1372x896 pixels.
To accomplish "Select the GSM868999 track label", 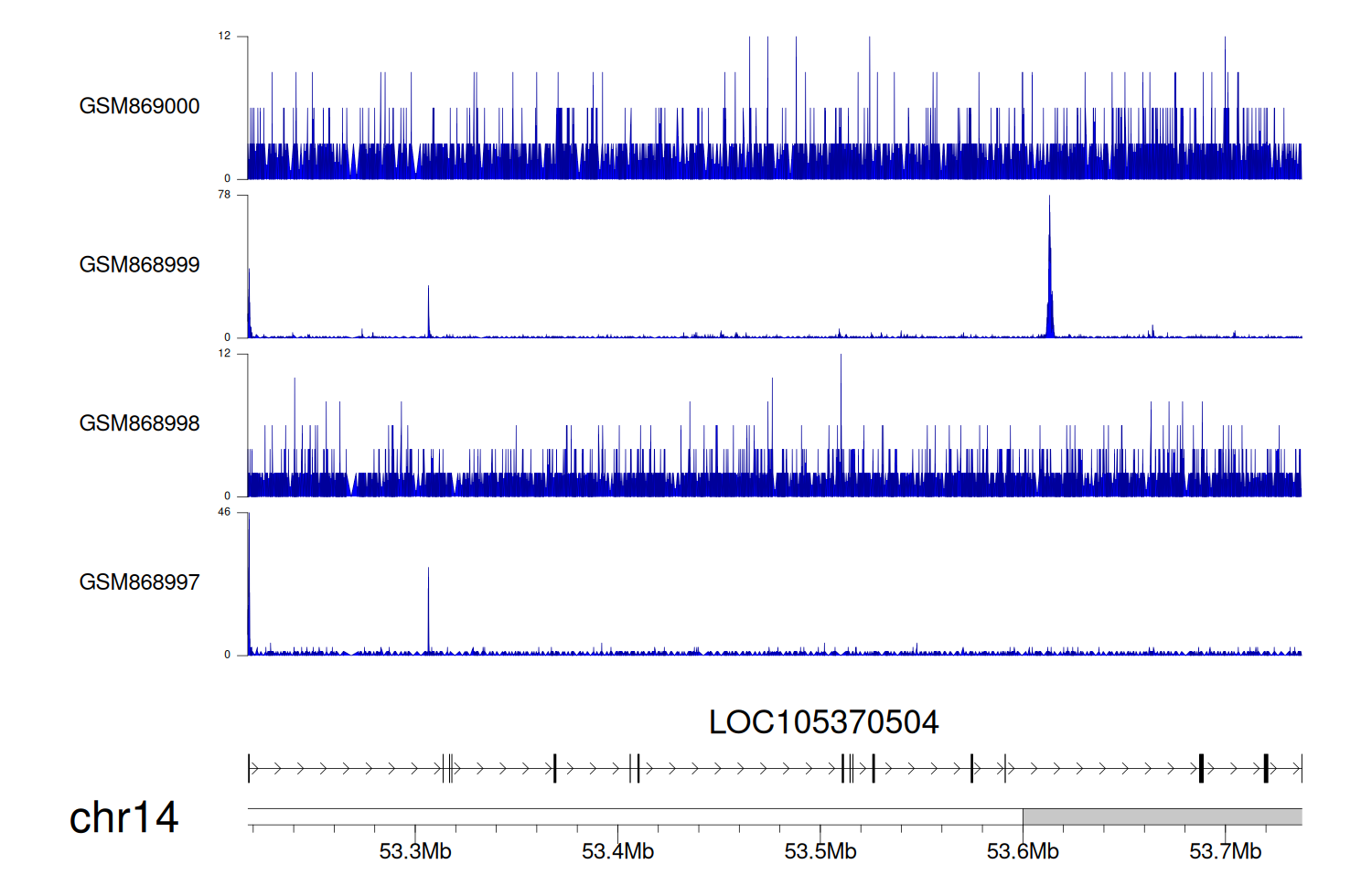I will pos(139,265).
